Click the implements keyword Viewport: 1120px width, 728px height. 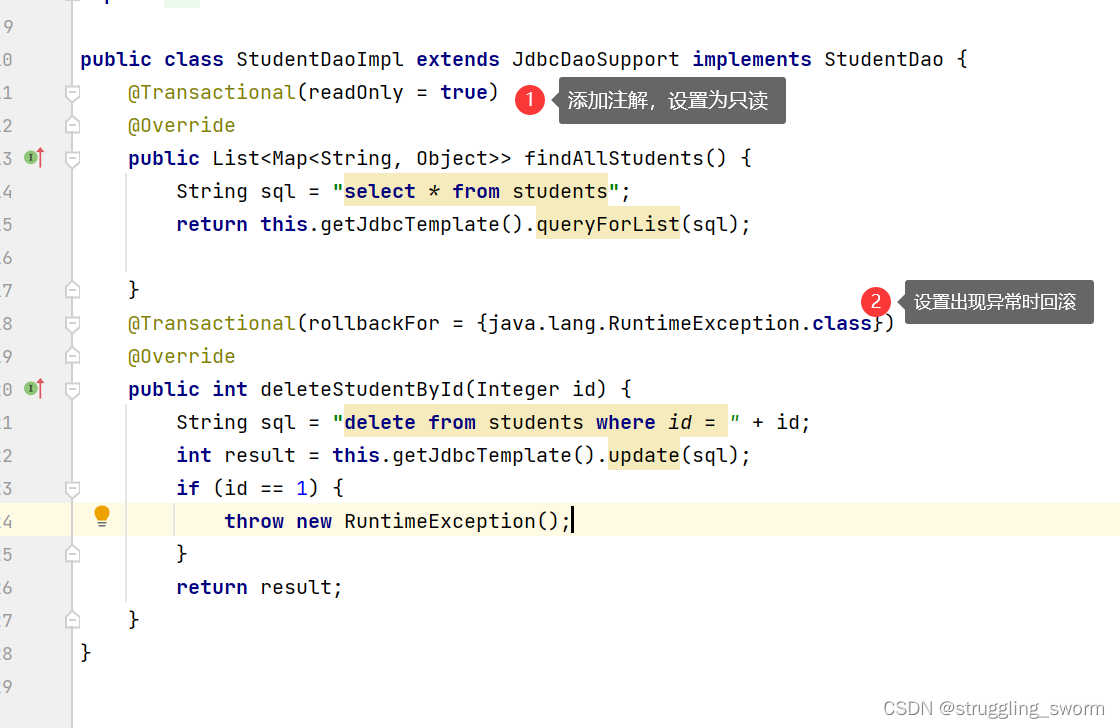tap(751, 59)
